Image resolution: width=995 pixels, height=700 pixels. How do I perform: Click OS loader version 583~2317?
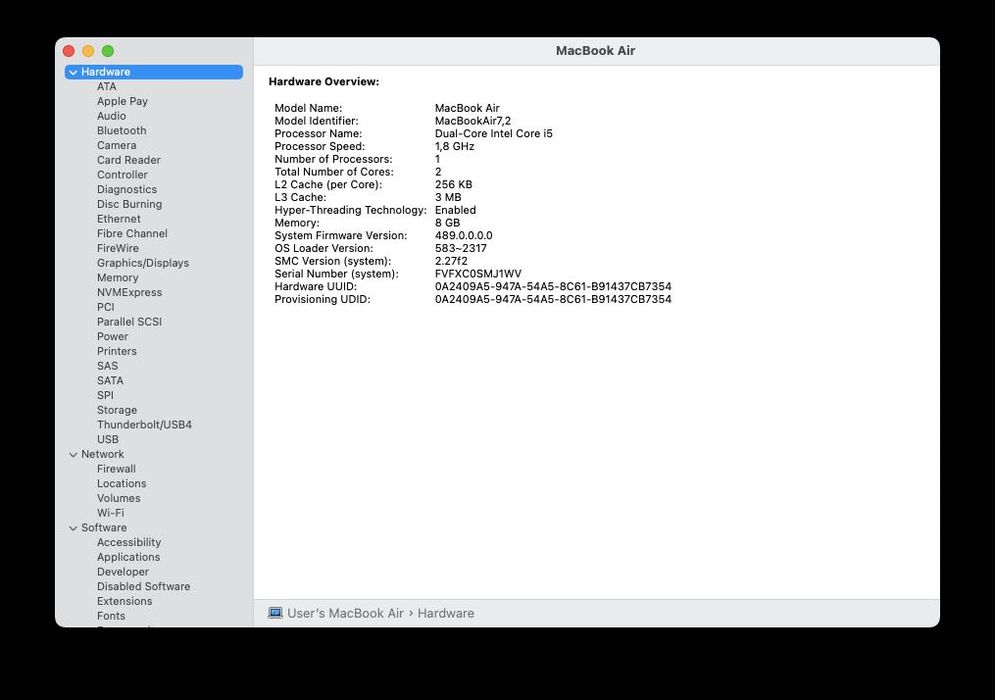(x=461, y=248)
